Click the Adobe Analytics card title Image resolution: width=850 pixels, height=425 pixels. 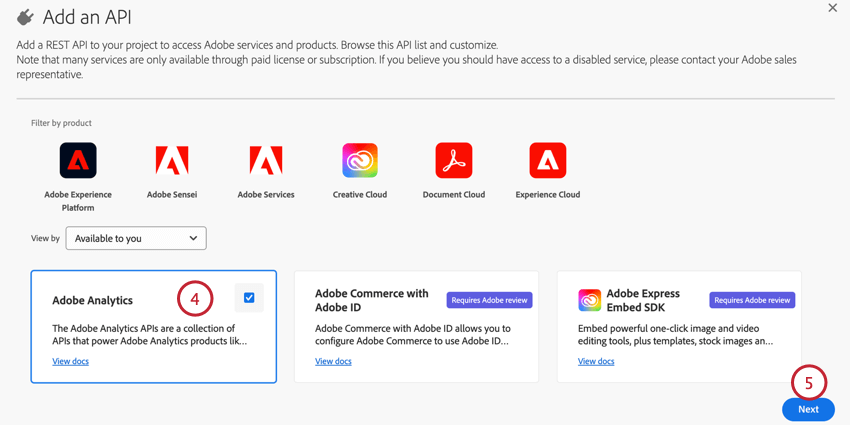92,300
